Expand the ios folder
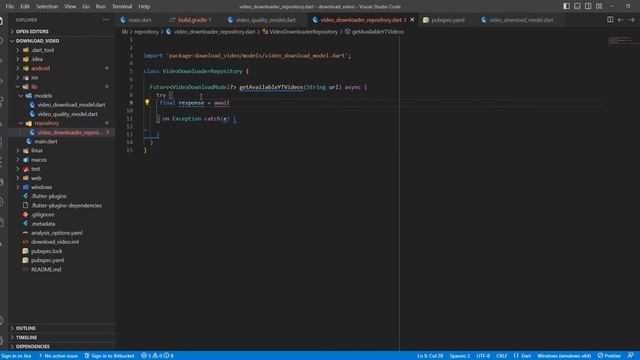The height and width of the screenshot is (360, 640). pyautogui.click(x=35, y=77)
